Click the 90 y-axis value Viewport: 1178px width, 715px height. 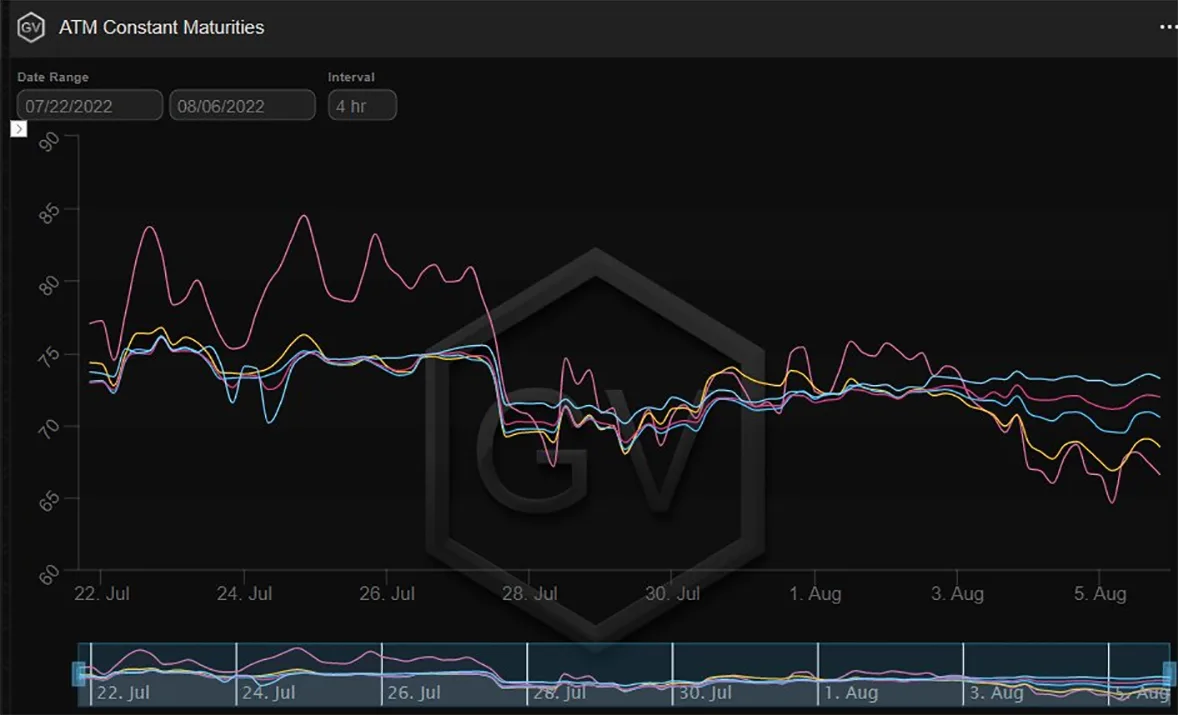(x=50, y=141)
